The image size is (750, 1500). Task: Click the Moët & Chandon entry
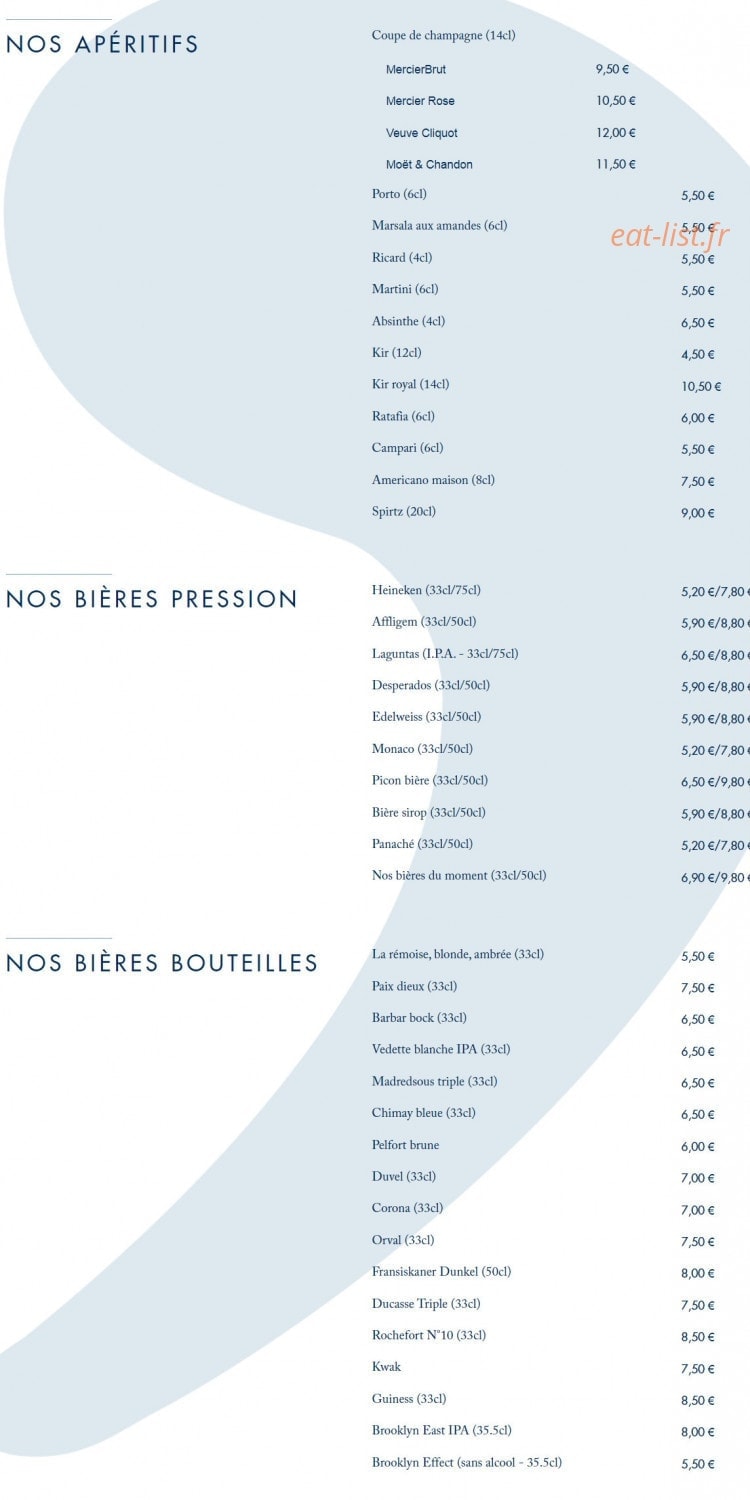429,164
